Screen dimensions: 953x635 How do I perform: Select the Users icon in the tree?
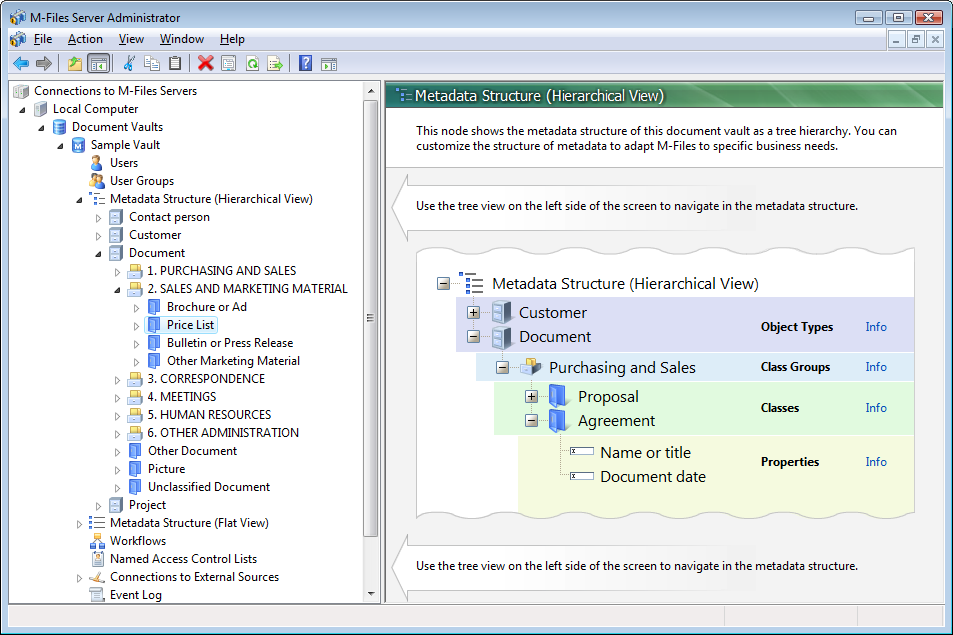[96, 163]
